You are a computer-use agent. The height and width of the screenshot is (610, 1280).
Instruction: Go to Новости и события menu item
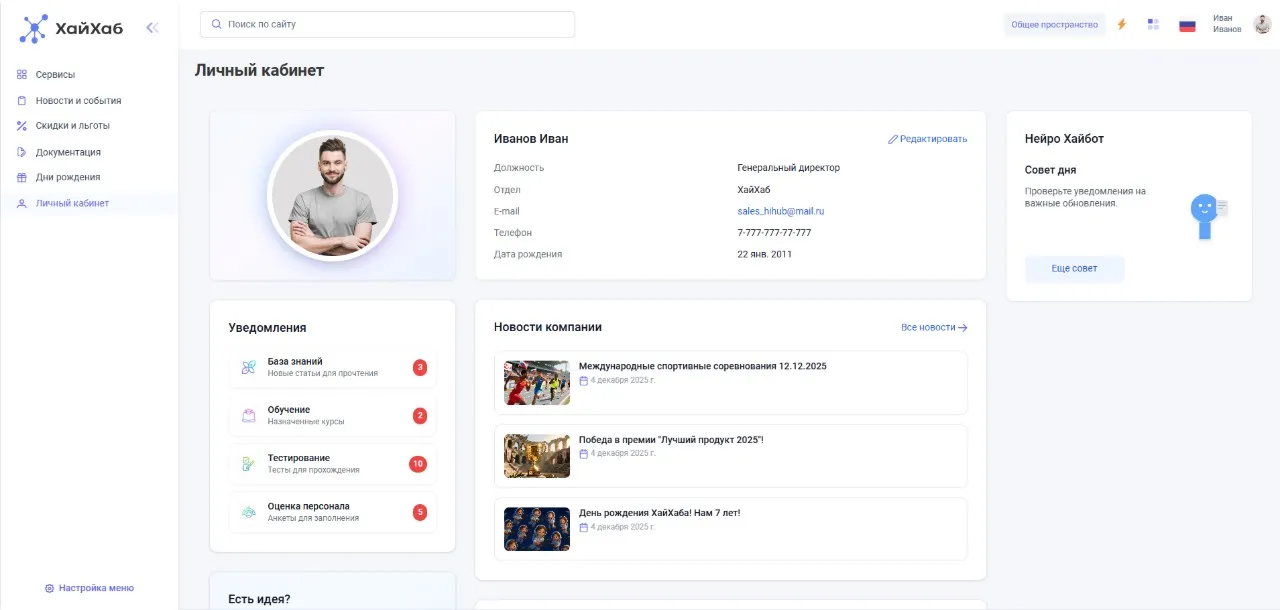(x=78, y=101)
